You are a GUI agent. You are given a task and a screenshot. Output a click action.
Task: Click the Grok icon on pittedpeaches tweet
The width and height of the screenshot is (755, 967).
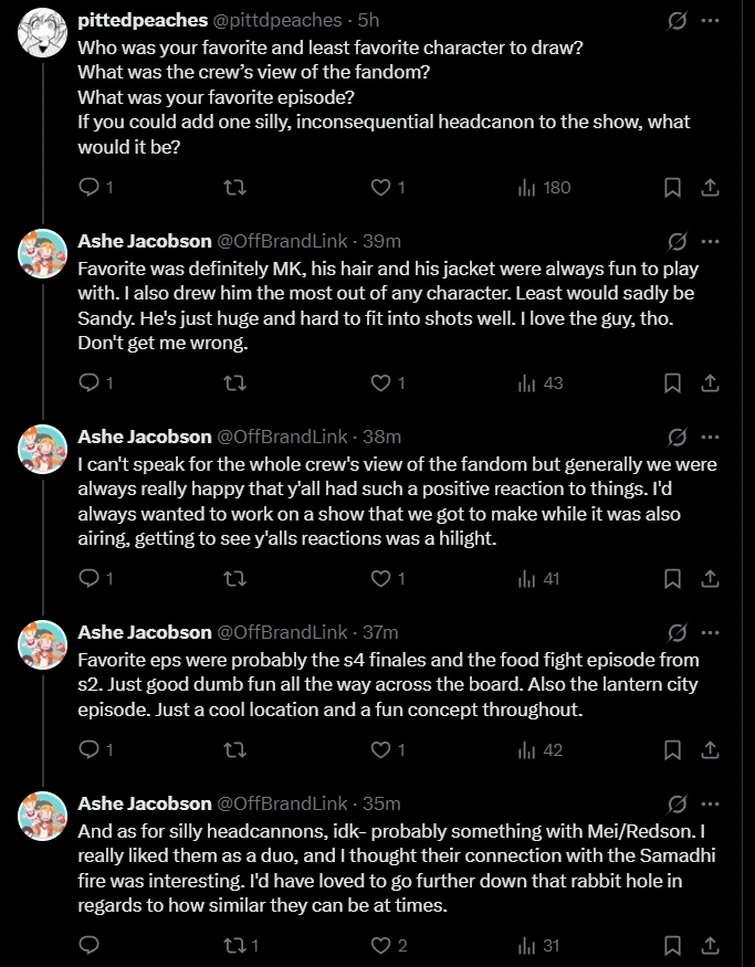(x=677, y=20)
